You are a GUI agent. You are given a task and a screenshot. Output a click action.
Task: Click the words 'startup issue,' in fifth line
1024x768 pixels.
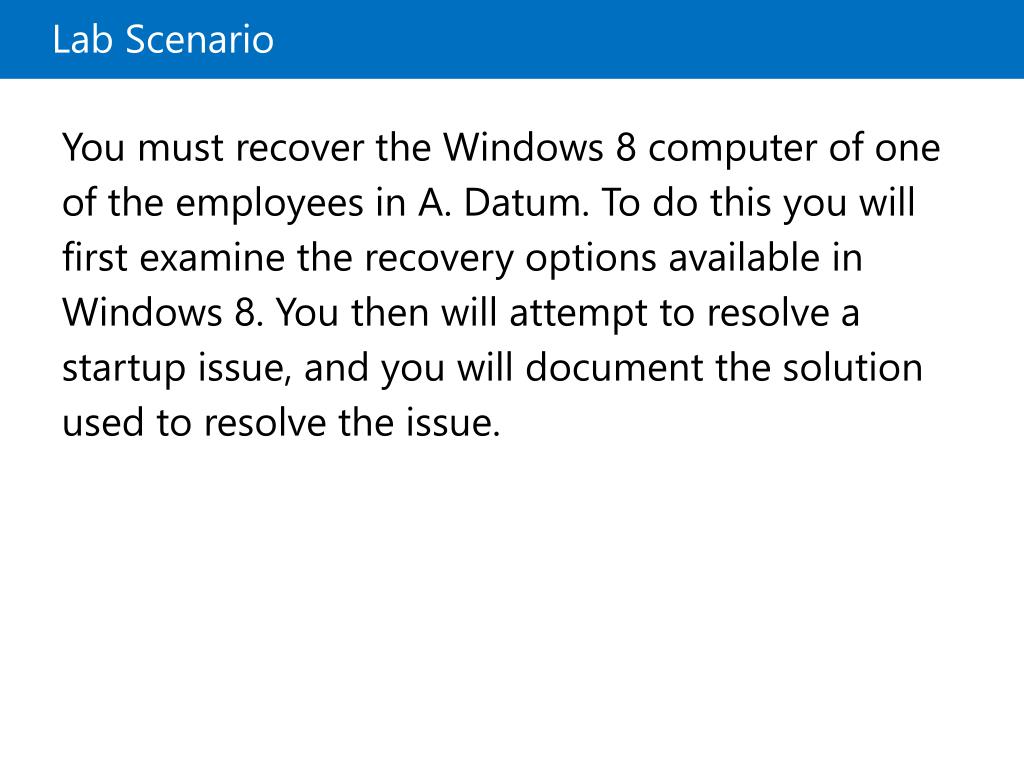pyautogui.click(x=176, y=369)
